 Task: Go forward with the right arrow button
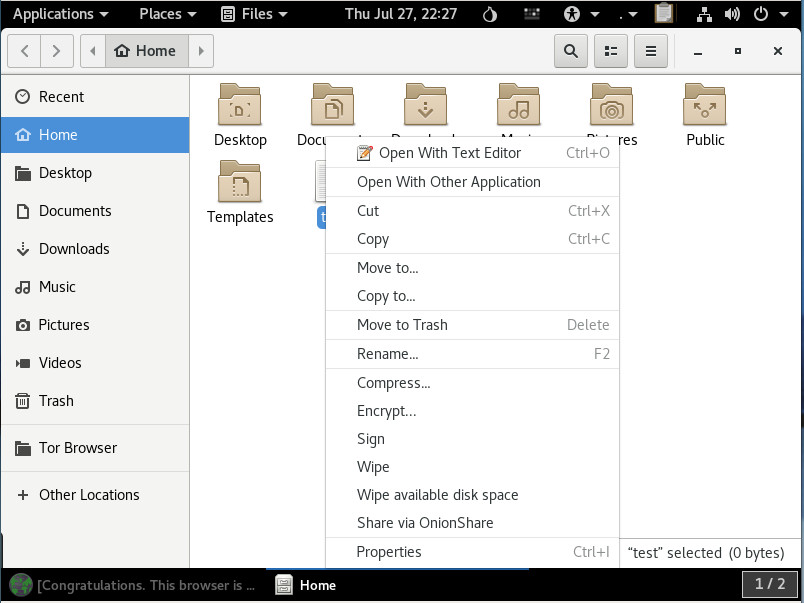pyautogui.click(x=57, y=51)
